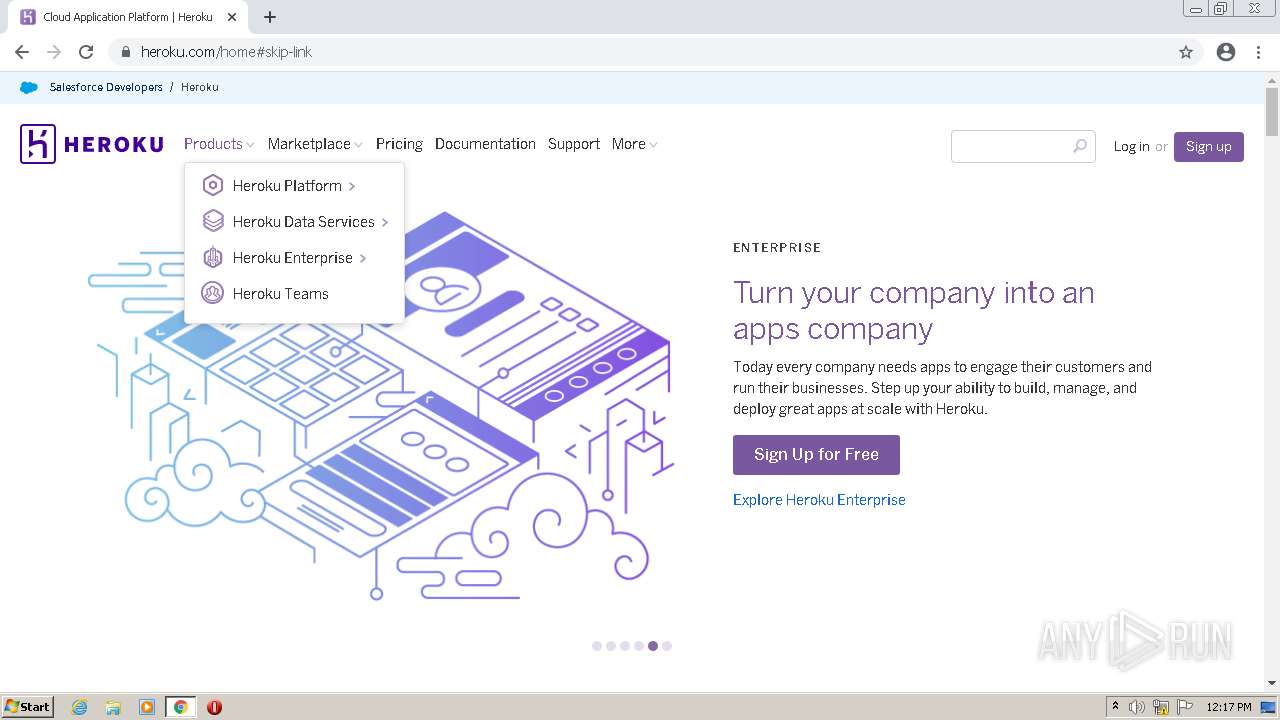View site info via the padlock icon
Image resolution: width=1280 pixels, height=720 pixels.
click(x=126, y=52)
